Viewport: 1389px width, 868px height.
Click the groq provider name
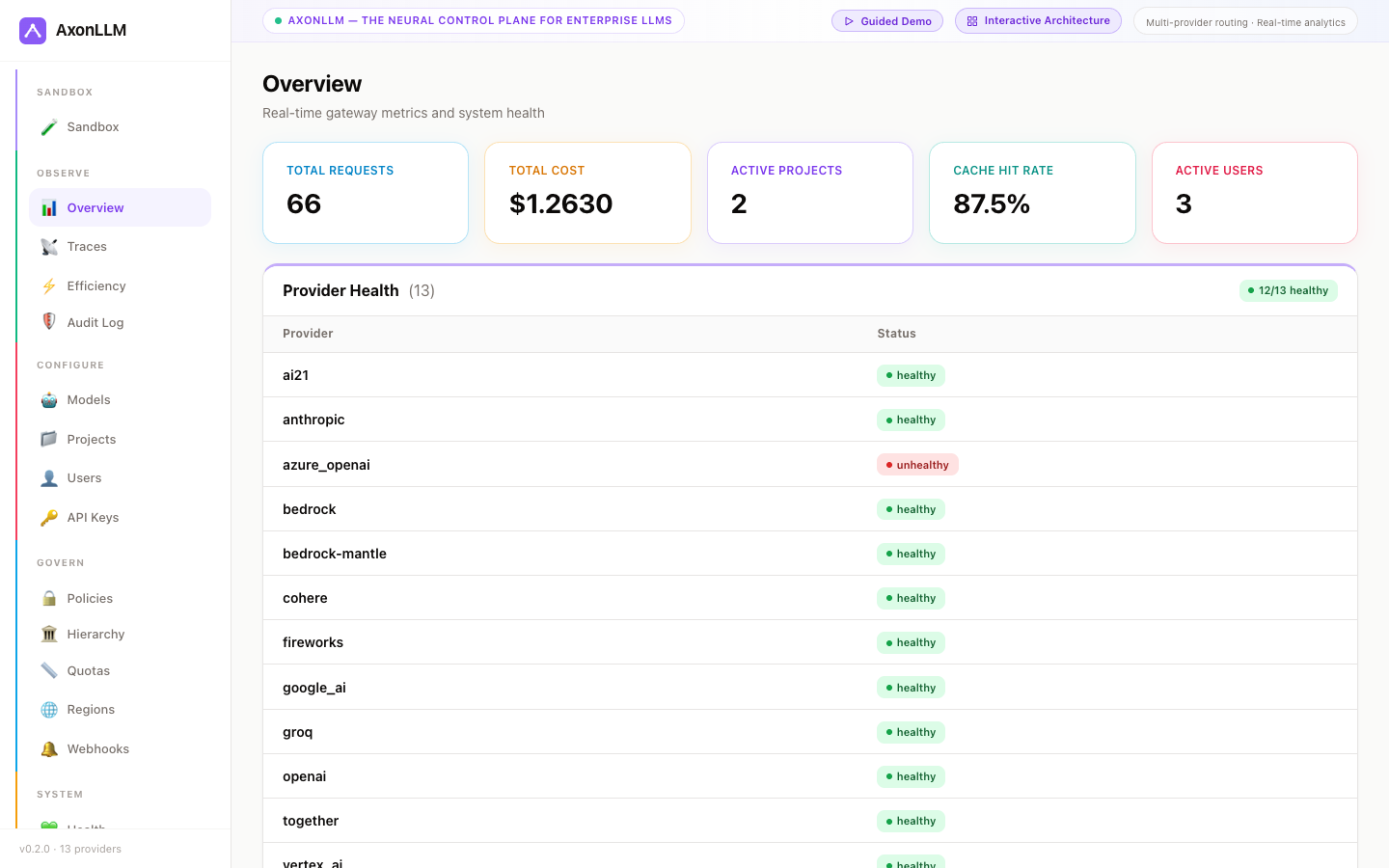tap(298, 732)
